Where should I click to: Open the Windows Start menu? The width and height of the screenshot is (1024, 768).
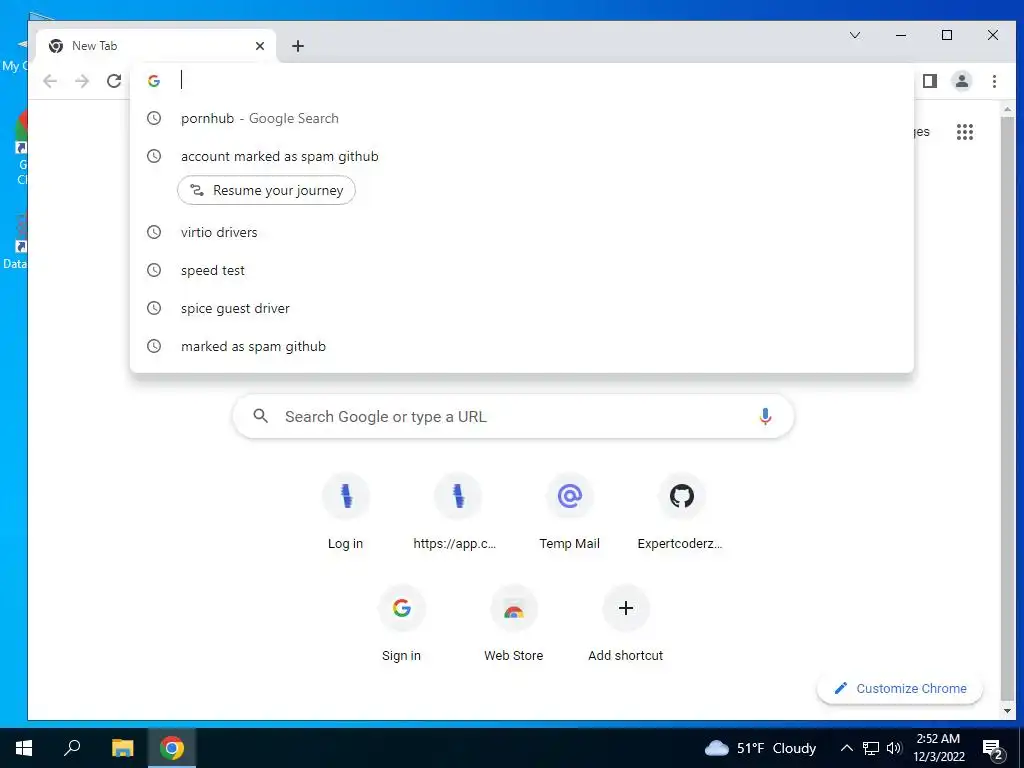coord(24,748)
